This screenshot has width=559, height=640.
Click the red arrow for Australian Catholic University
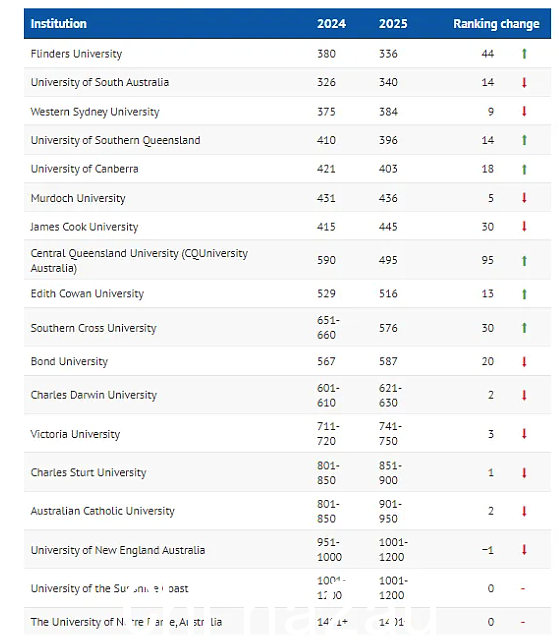tap(524, 511)
